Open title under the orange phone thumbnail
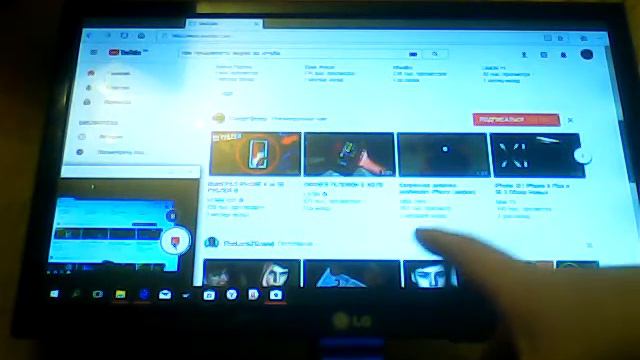Viewport: 640px width, 360px height. tap(247, 187)
